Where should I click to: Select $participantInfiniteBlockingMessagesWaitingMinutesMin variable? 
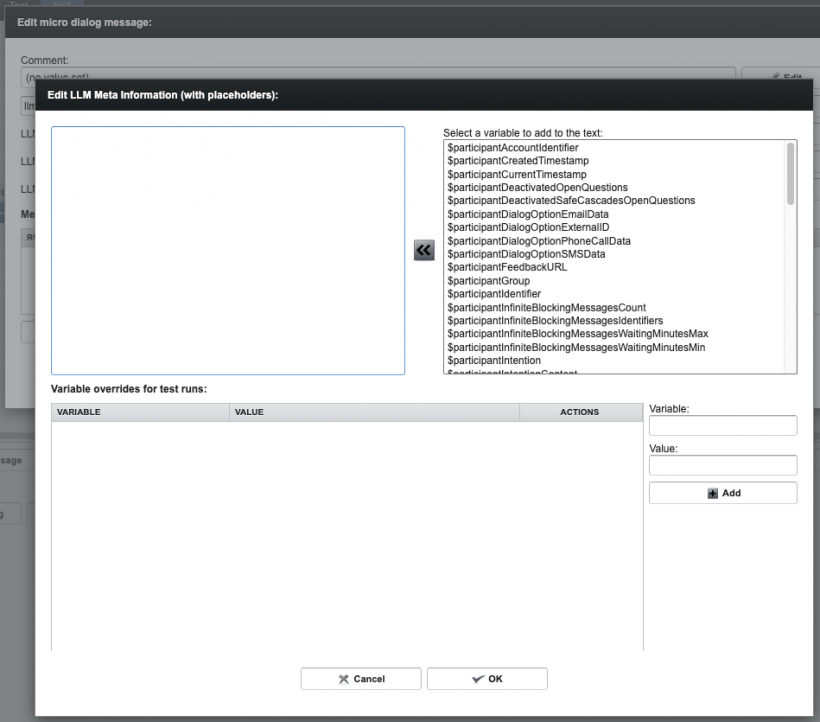tap(576, 347)
